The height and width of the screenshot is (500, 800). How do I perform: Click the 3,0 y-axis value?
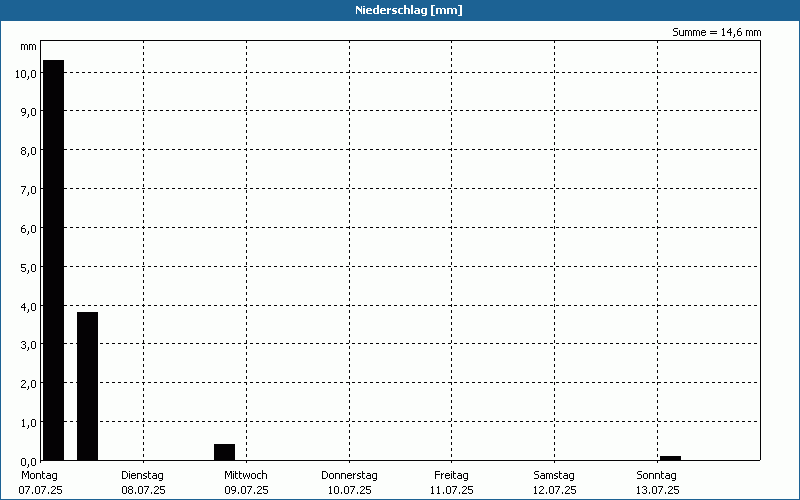click(x=29, y=345)
